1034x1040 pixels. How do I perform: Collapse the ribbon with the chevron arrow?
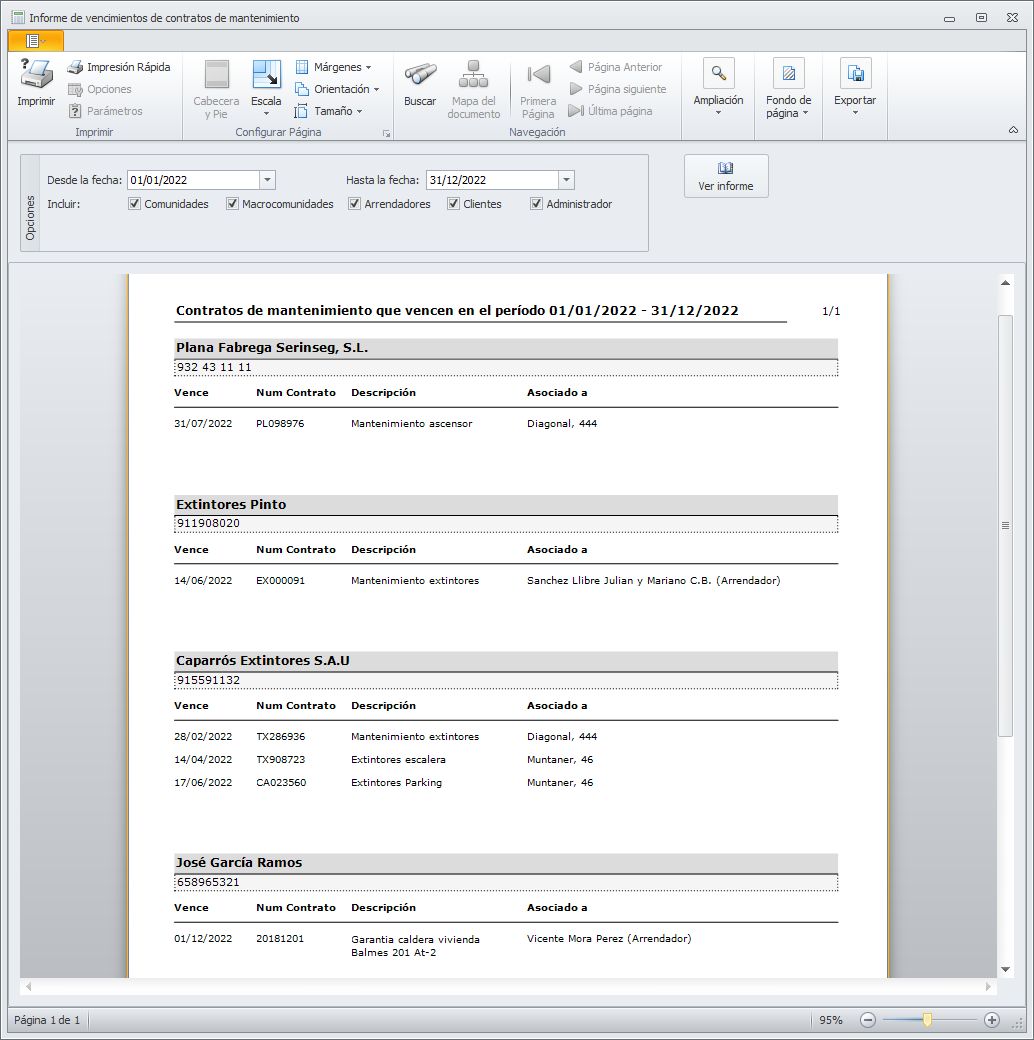(x=1013, y=131)
